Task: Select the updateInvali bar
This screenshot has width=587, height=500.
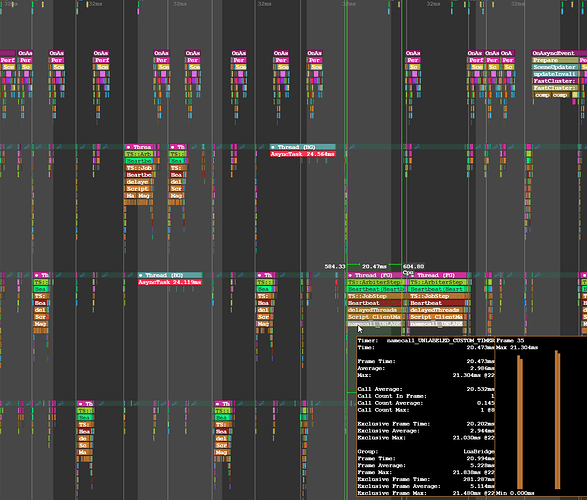Action: pyautogui.click(x=555, y=74)
